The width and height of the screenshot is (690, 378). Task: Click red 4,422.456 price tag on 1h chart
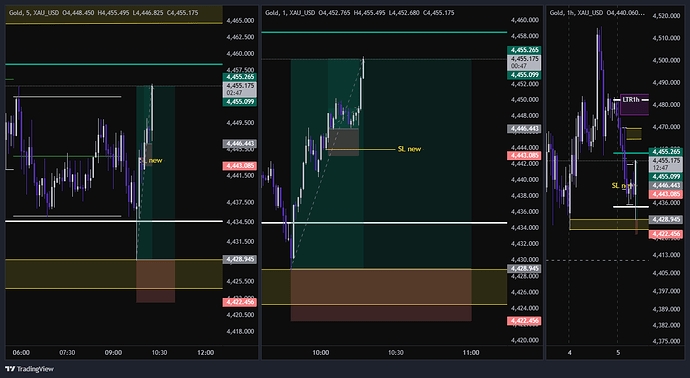point(666,234)
